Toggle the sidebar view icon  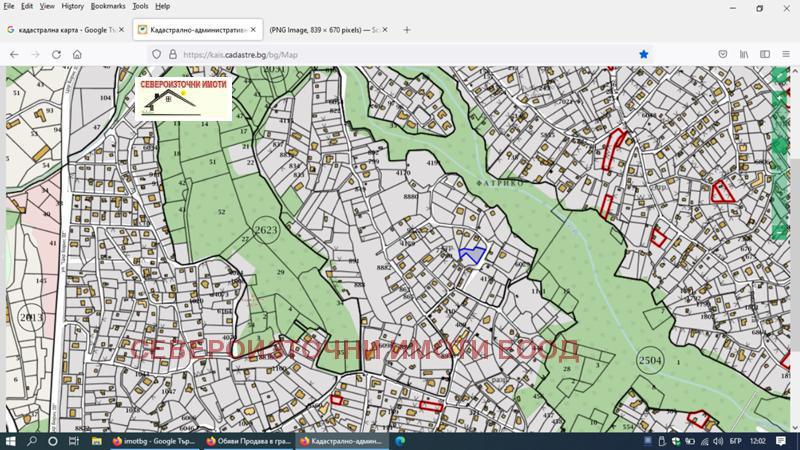765,54
